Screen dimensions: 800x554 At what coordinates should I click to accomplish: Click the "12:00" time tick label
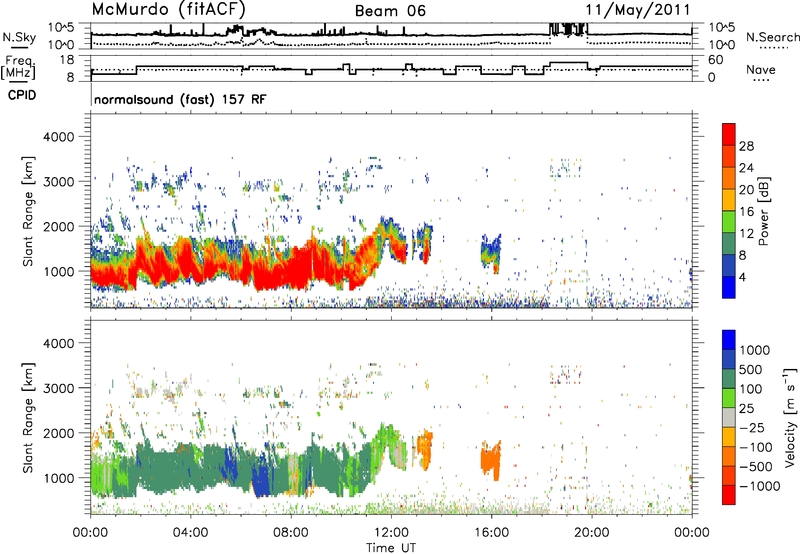[391, 533]
